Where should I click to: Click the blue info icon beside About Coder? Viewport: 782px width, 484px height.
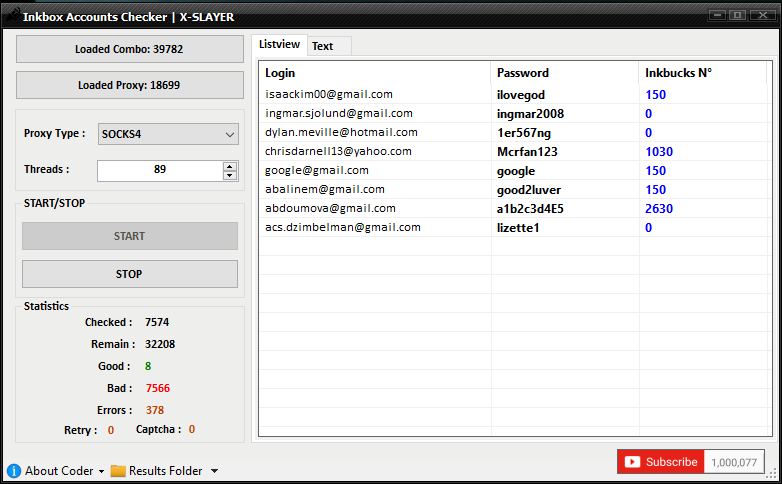point(14,471)
